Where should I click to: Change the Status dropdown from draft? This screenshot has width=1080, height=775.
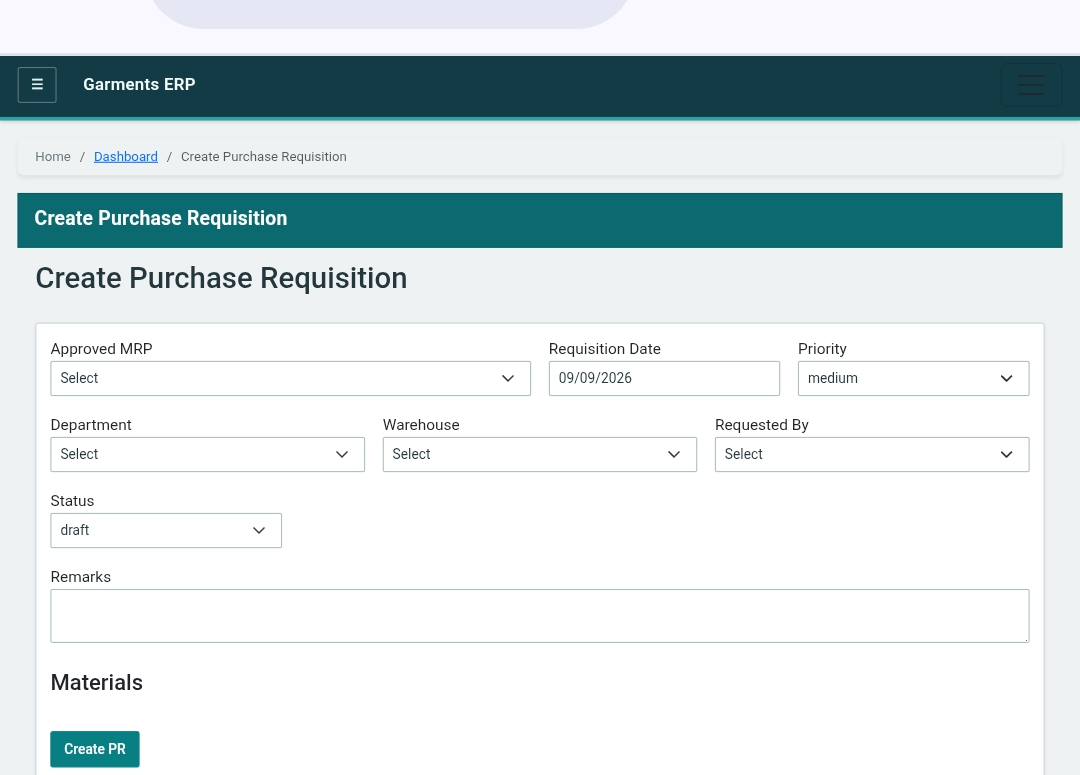(x=166, y=530)
